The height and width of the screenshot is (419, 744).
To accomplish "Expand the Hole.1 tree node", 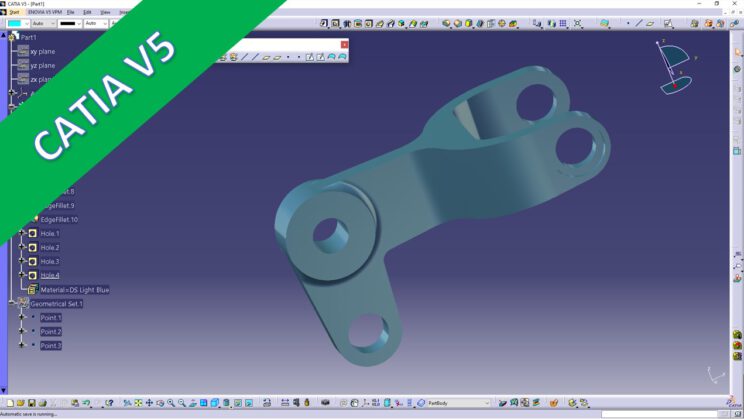I will (x=21, y=233).
